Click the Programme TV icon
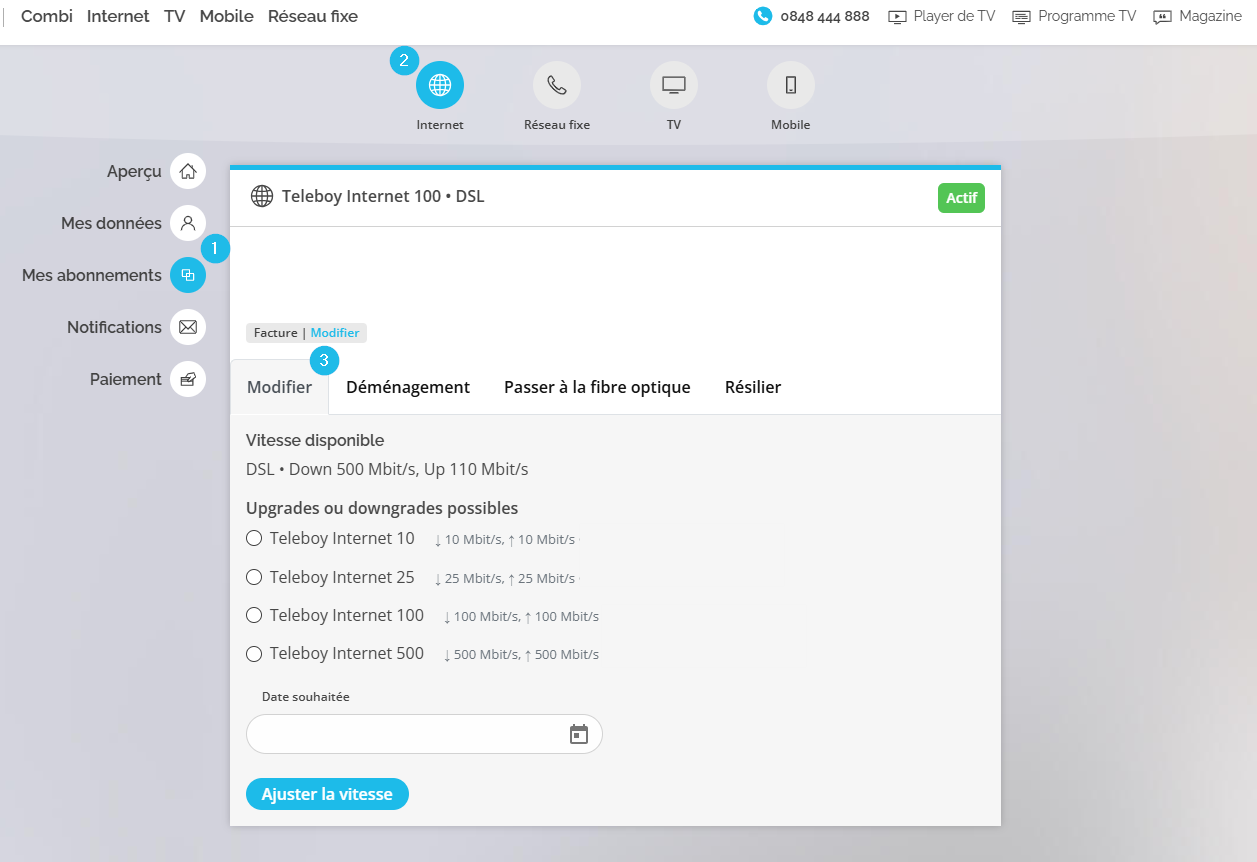 [1021, 17]
